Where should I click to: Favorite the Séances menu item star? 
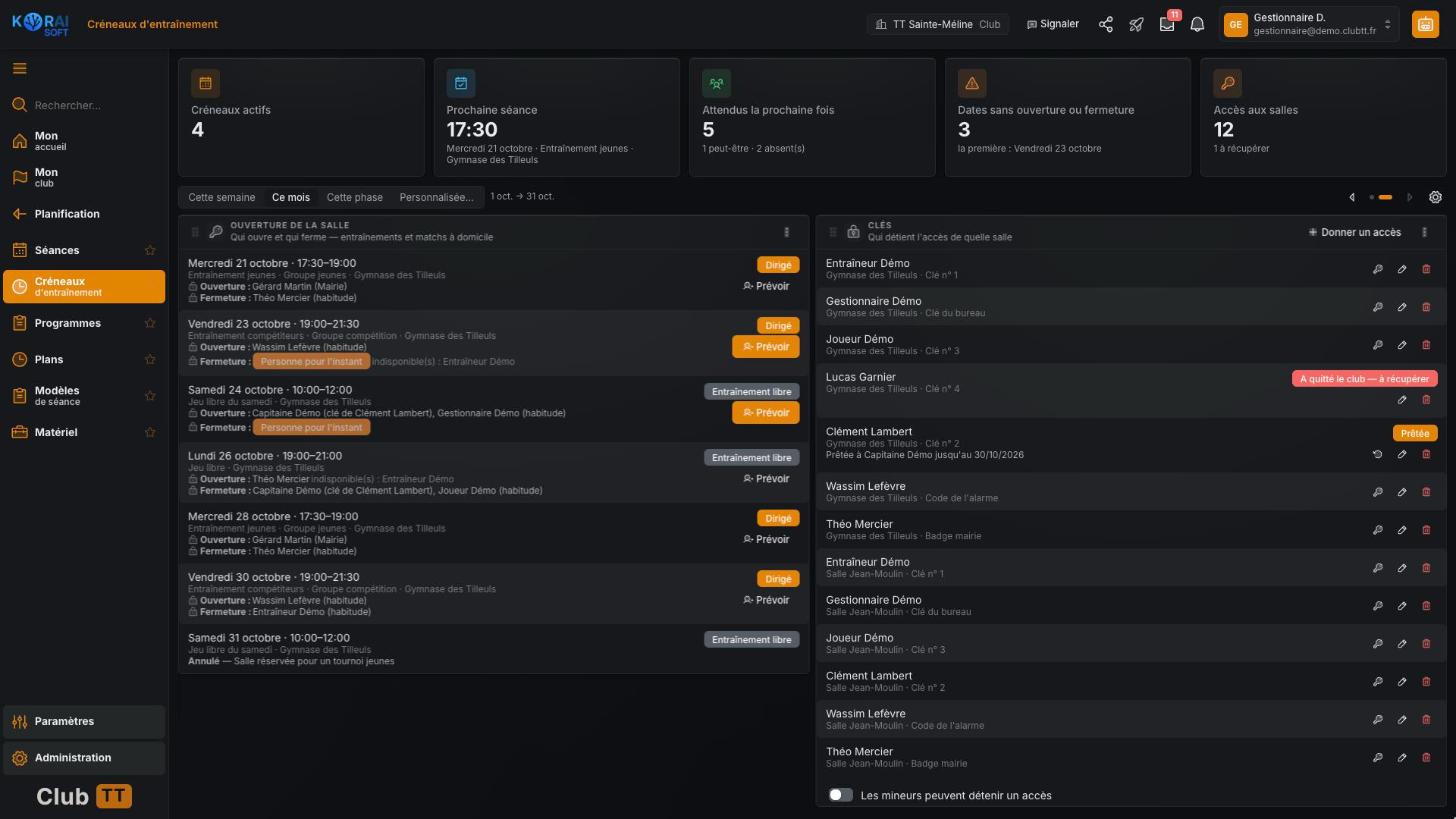(150, 250)
